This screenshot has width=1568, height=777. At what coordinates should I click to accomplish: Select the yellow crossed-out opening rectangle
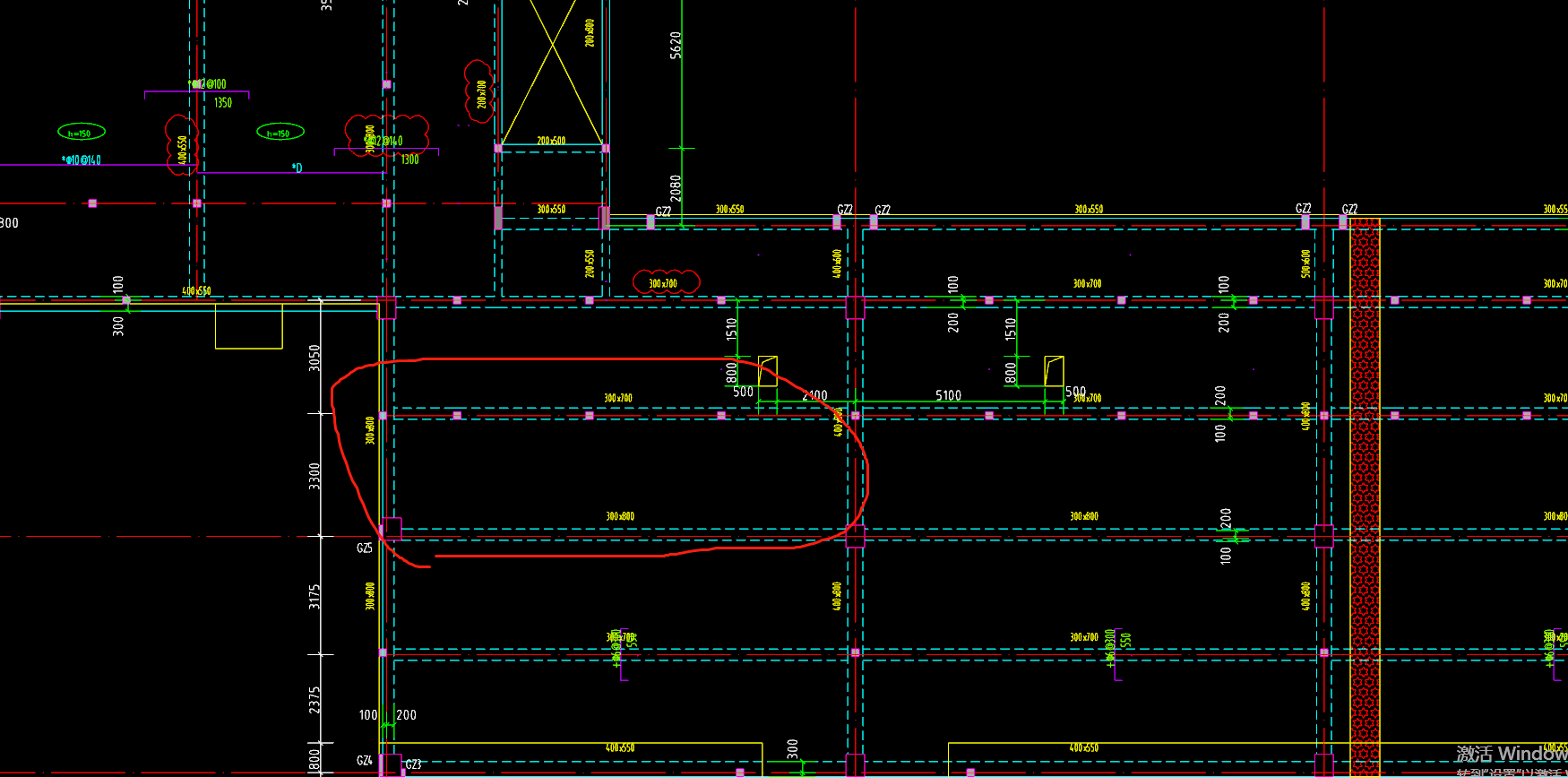[552, 72]
